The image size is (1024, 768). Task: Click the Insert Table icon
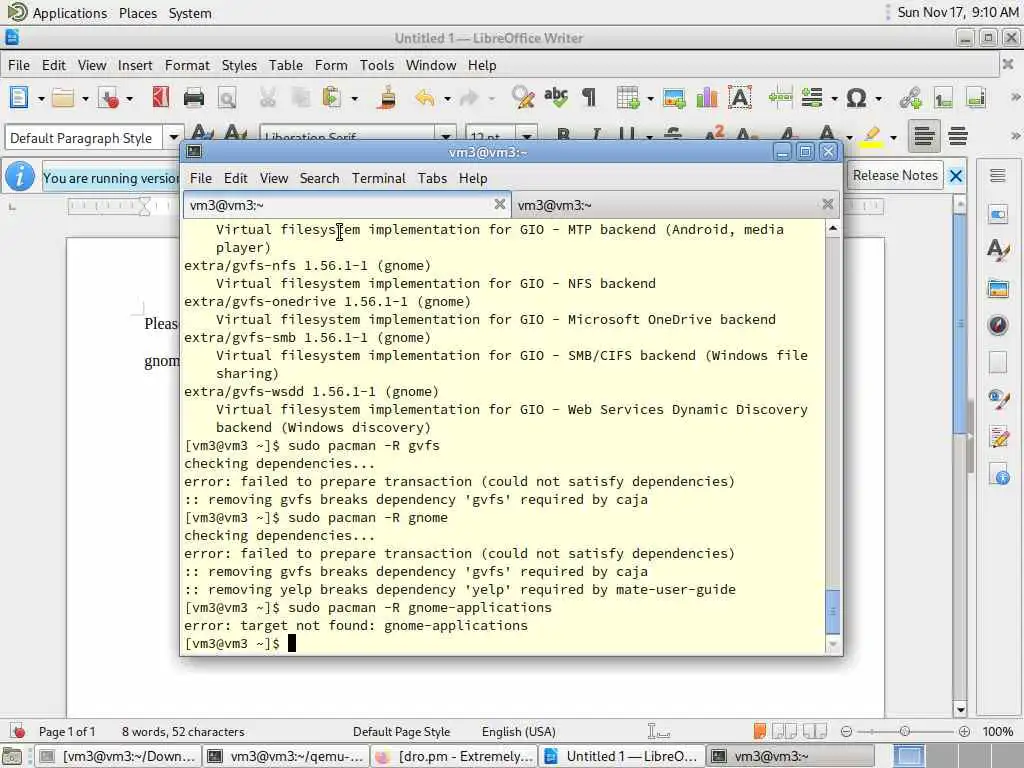click(627, 98)
